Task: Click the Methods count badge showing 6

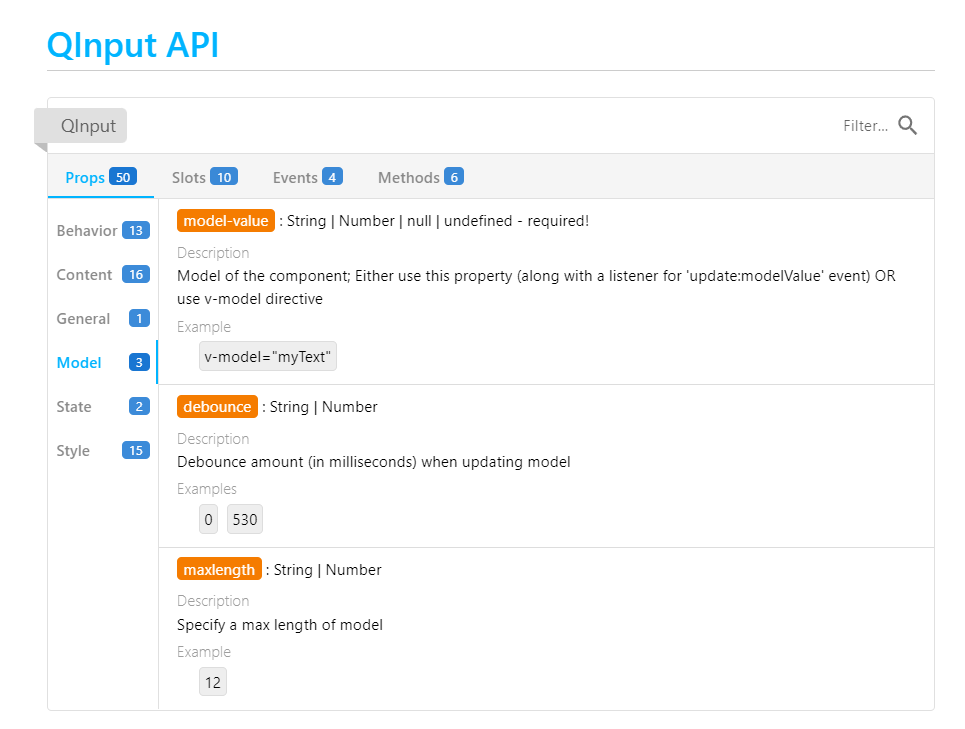Action: point(453,177)
